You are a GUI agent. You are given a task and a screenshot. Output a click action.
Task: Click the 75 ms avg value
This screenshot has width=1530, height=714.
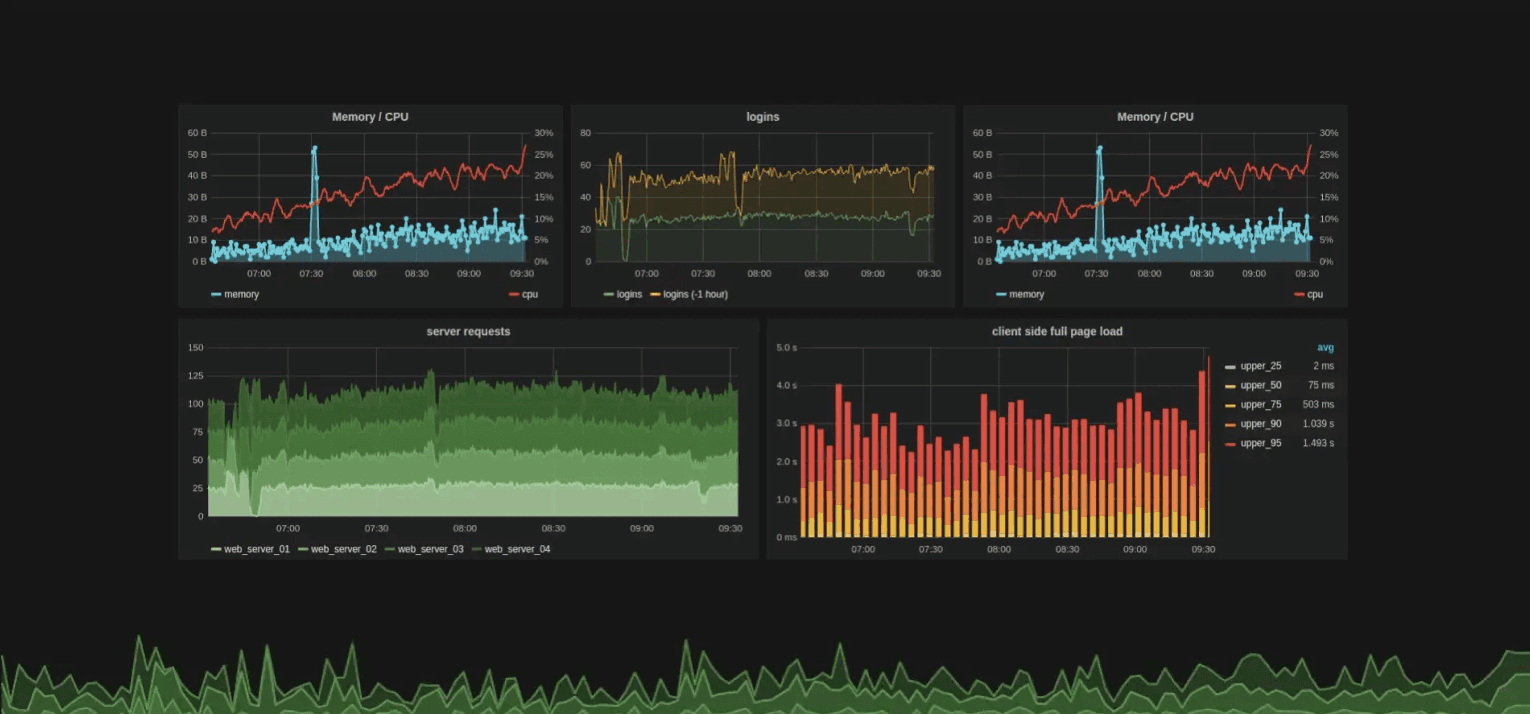point(1322,385)
